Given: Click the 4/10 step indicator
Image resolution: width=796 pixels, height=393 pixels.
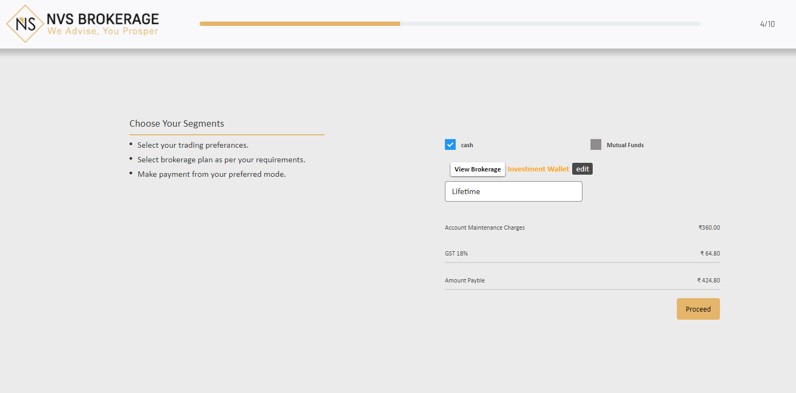Looking at the screenshot, I should click(x=767, y=24).
